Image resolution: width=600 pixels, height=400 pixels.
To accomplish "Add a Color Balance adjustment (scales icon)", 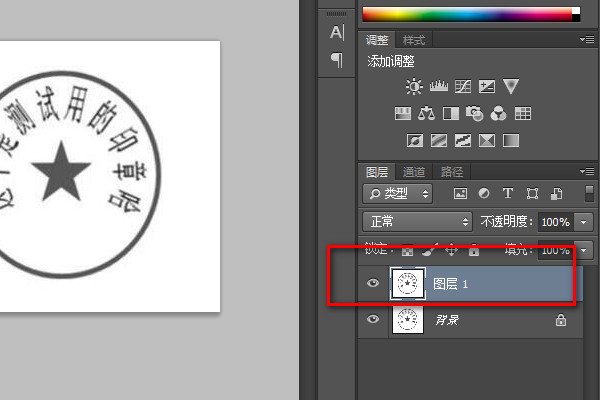I will tap(426, 114).
